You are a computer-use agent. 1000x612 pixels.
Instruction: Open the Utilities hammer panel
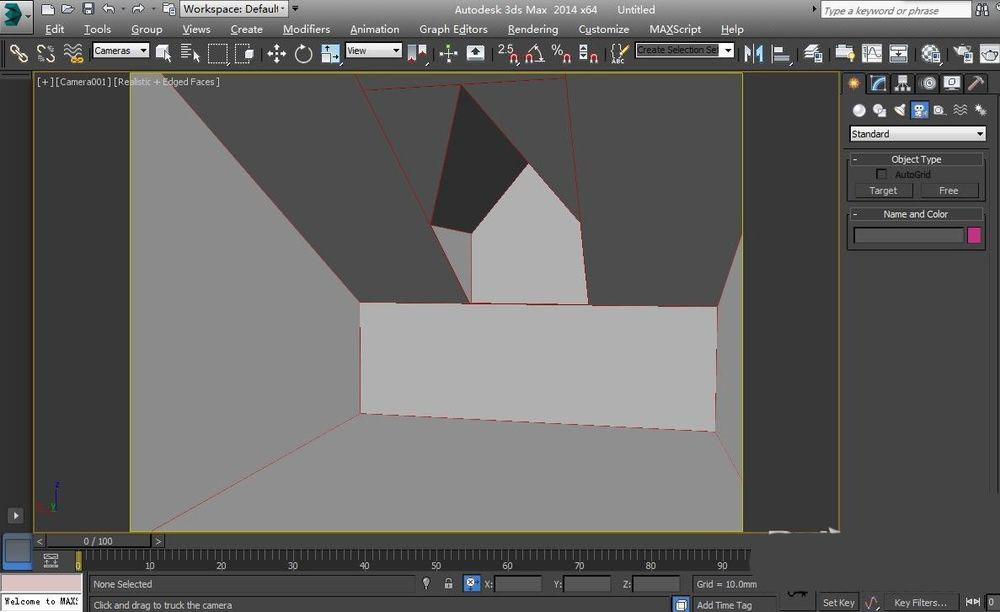975,83
